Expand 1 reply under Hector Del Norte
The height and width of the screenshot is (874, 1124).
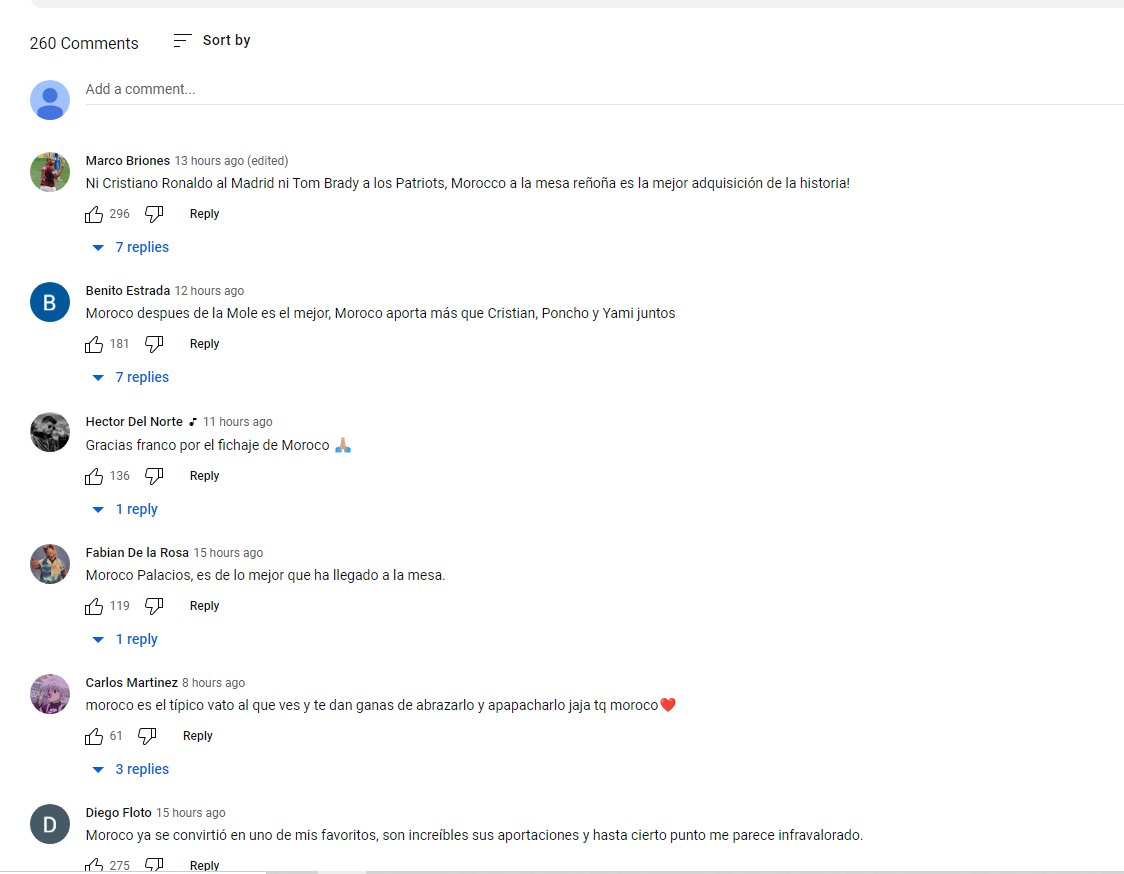tap(125, 509)
